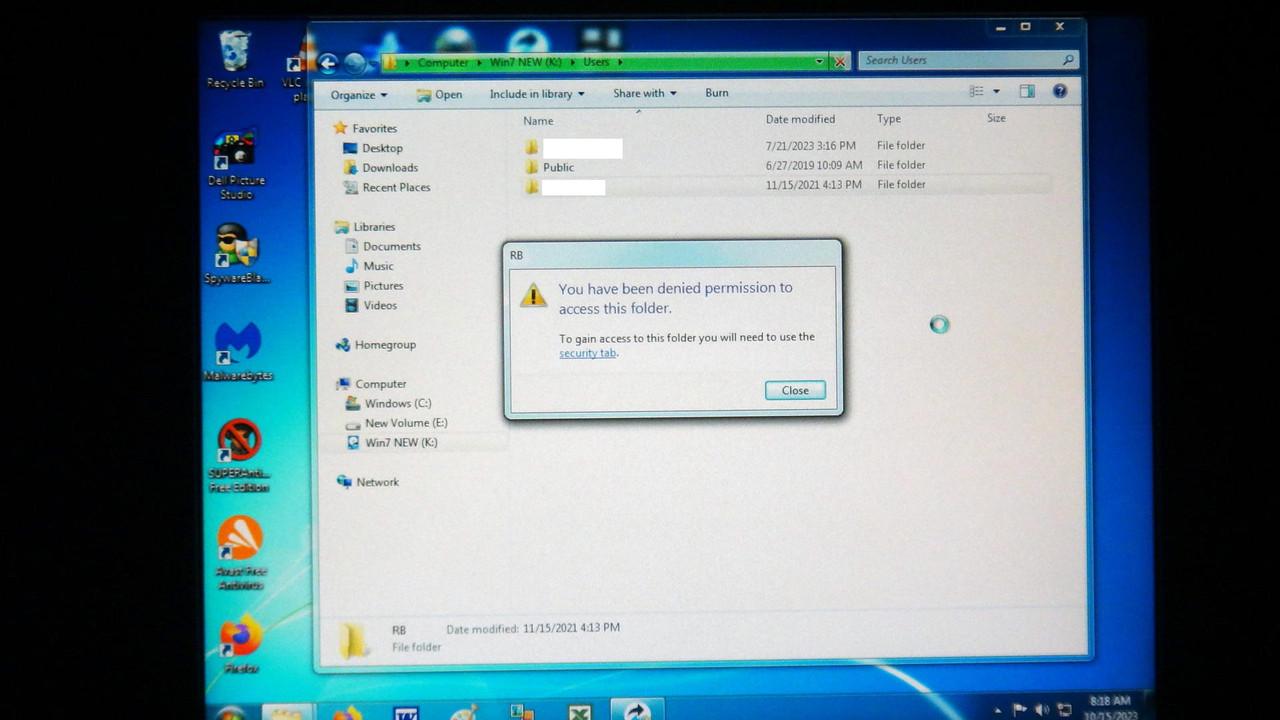Stop loading with the red X button

(840, 62)
